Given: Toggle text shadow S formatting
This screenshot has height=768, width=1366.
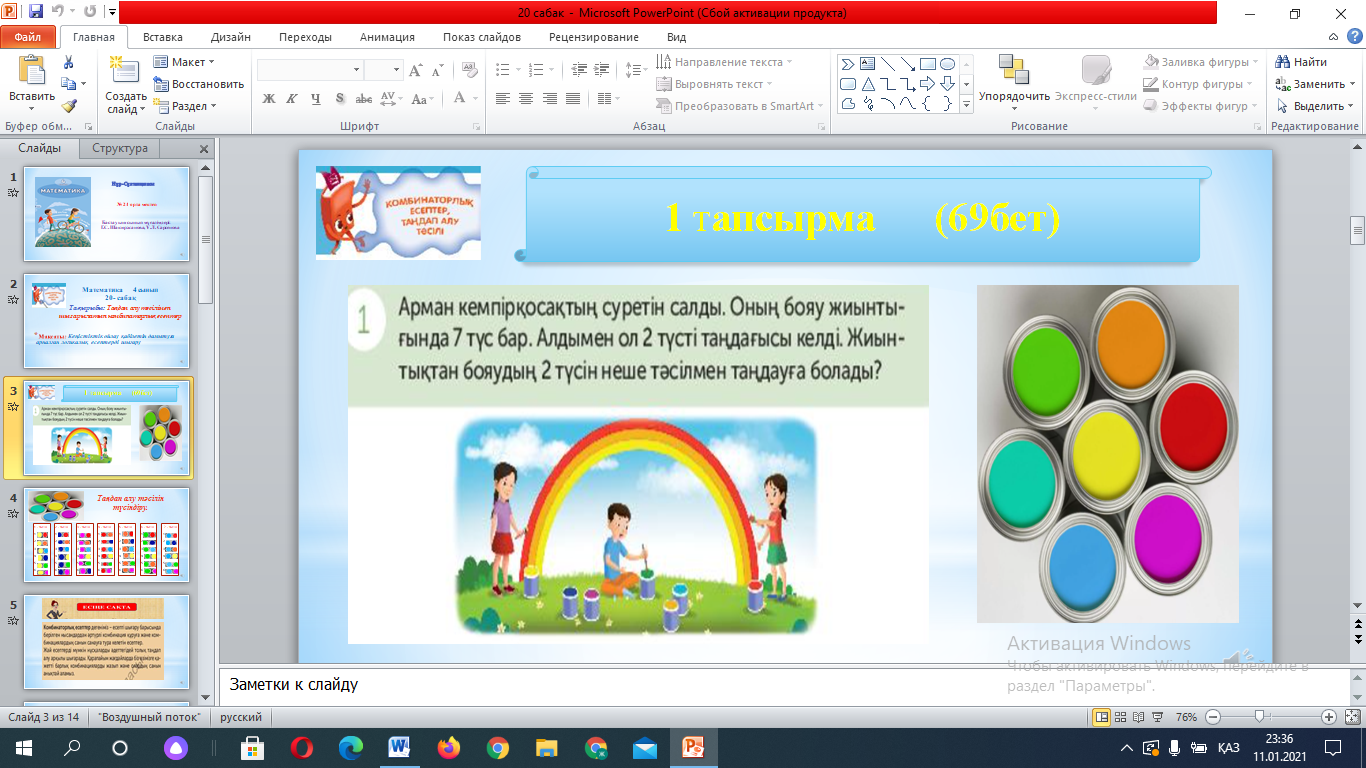Looking at the screenshot, I should pos(340,98).
